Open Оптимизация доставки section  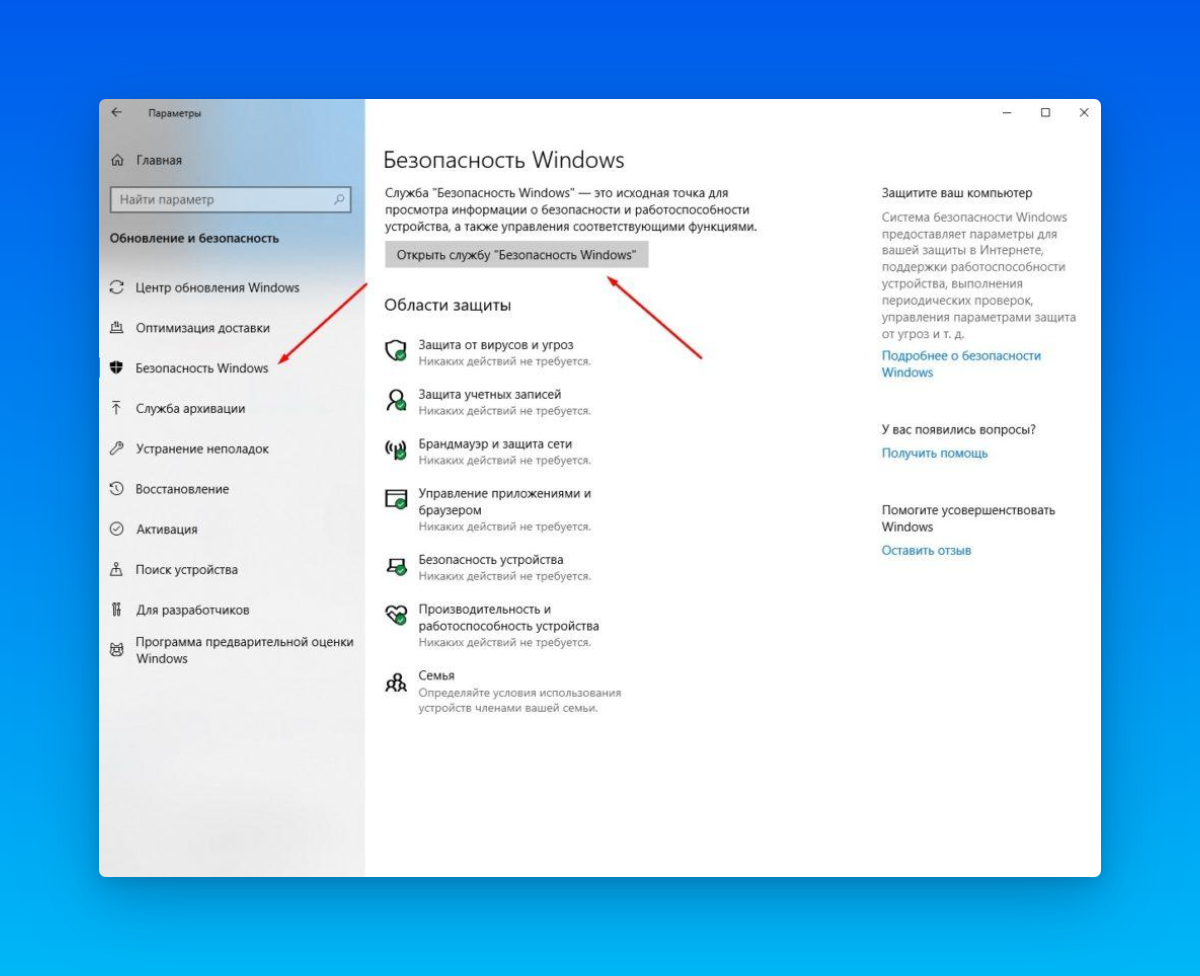click(203, 328)
